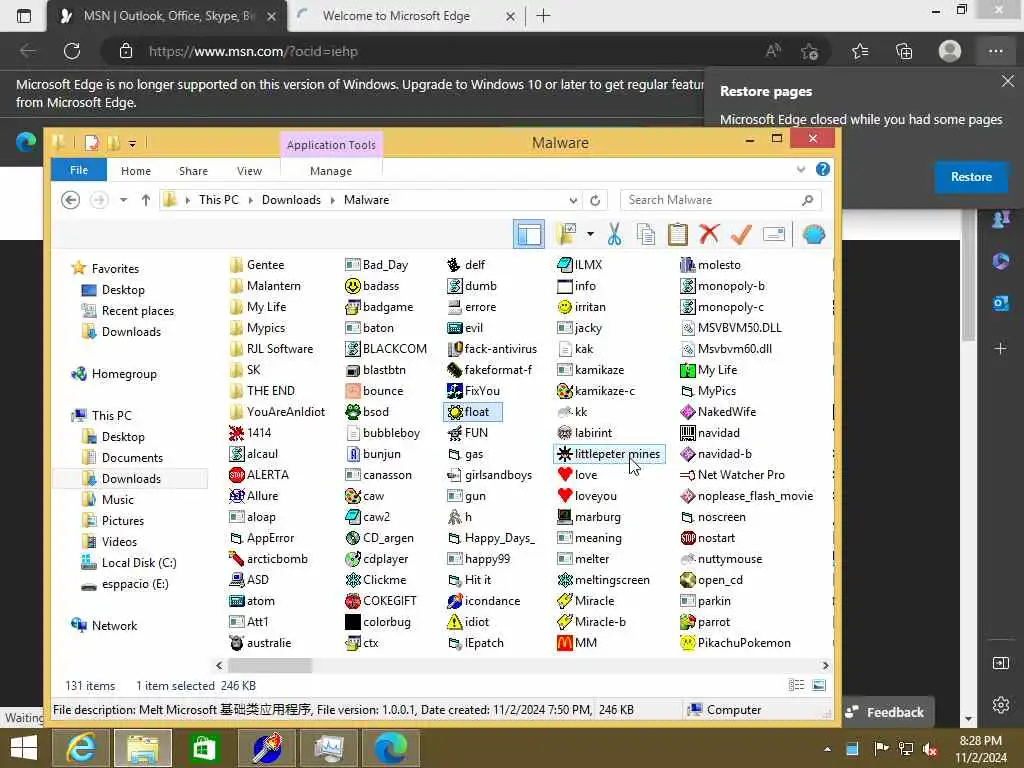
Task: Select the parrot file
Action: click(705, 622)
